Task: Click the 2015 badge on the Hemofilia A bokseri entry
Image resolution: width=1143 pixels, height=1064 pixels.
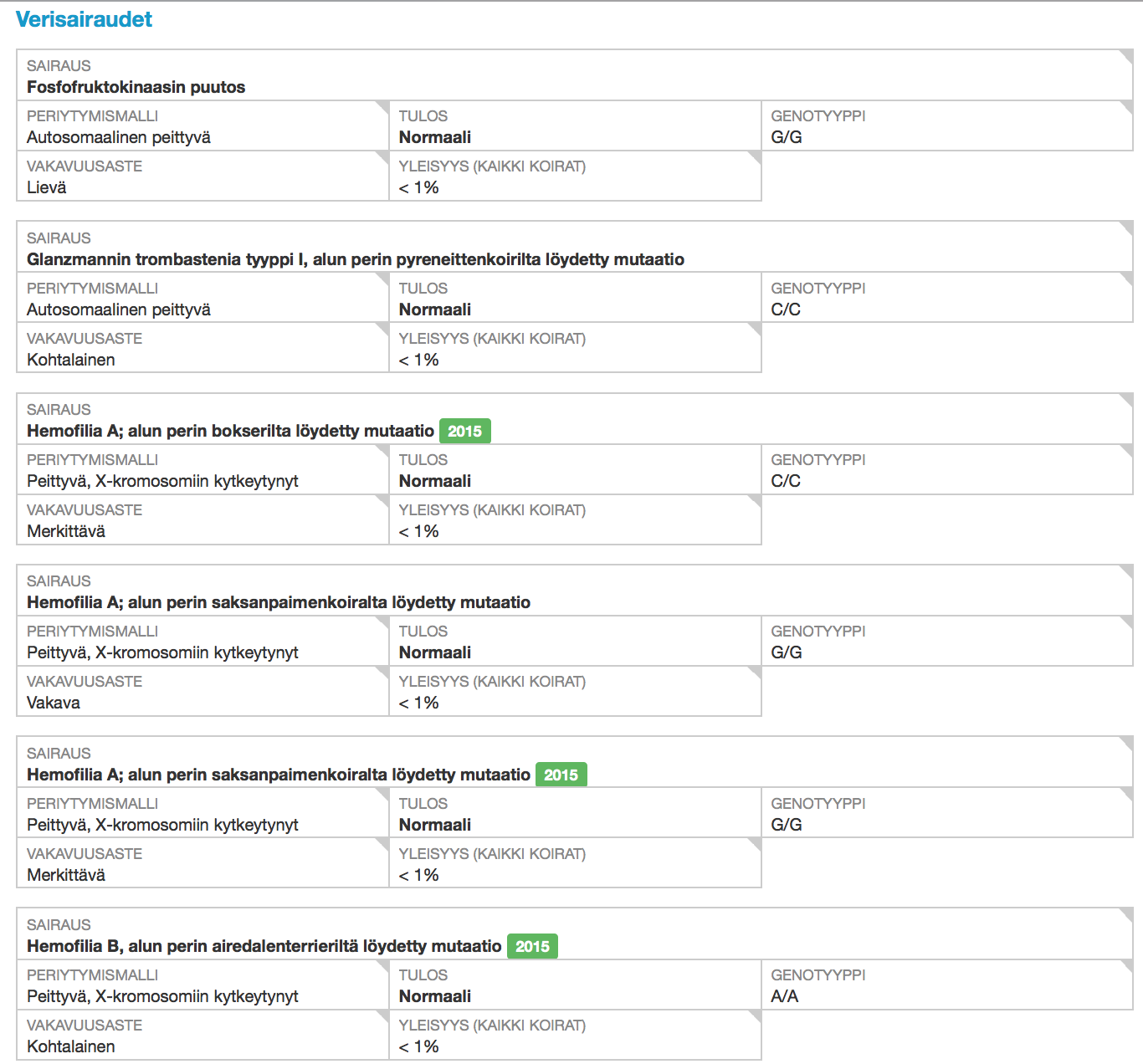Action: (464, 431)
